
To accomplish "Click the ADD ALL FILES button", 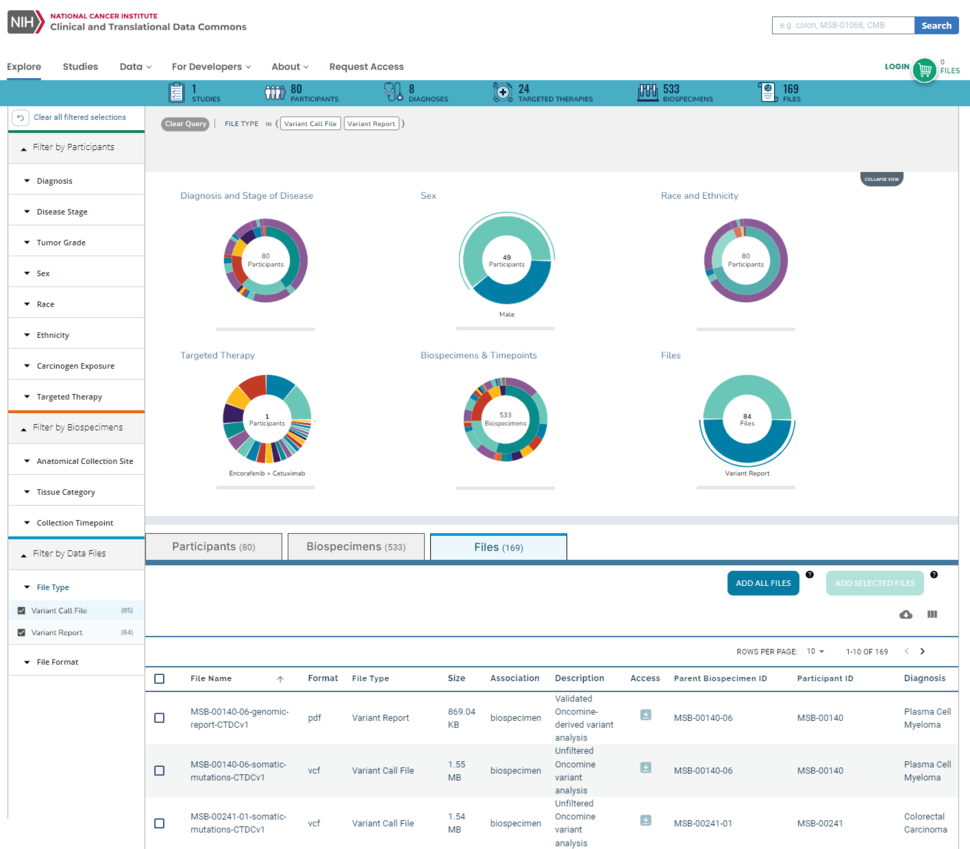I will (763, 583).
